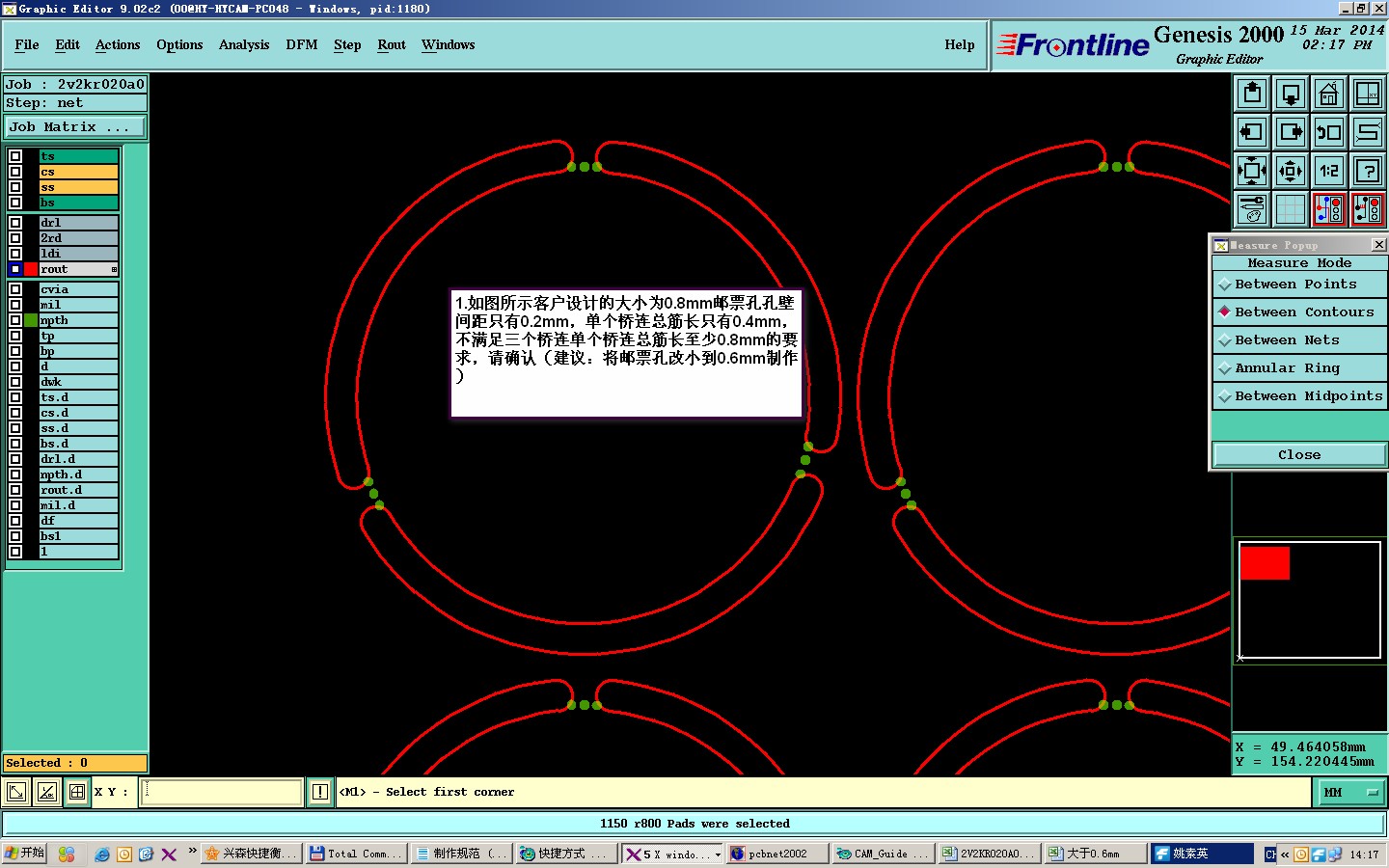The width and height of the screenshot is (1389, 868).
Task: Click the S-shaped trace path icon
Action: [1368, 132]
